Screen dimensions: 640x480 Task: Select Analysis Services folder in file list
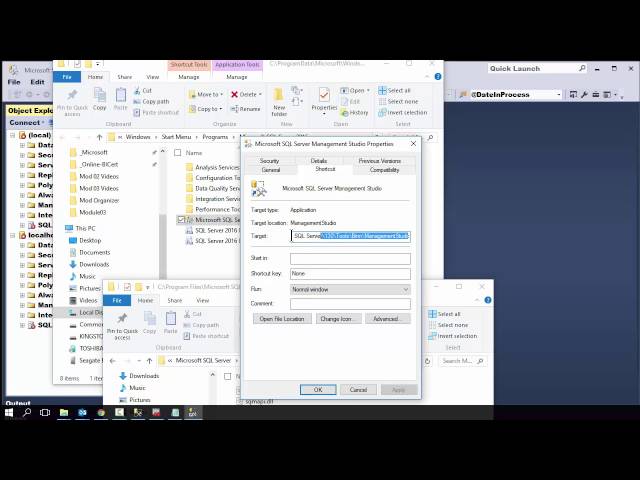click(x=213, y=167)
